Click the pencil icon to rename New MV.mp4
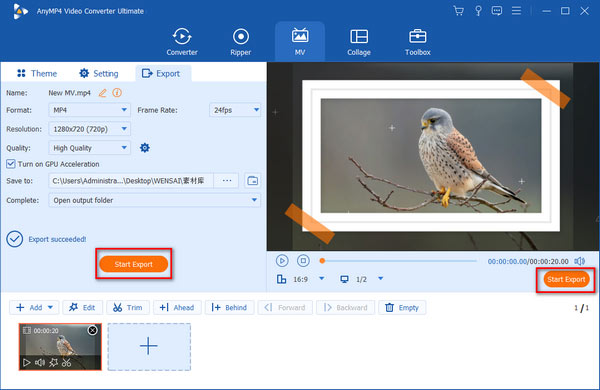600x390 pixels. pyautogui.click(x=103, y=93)
